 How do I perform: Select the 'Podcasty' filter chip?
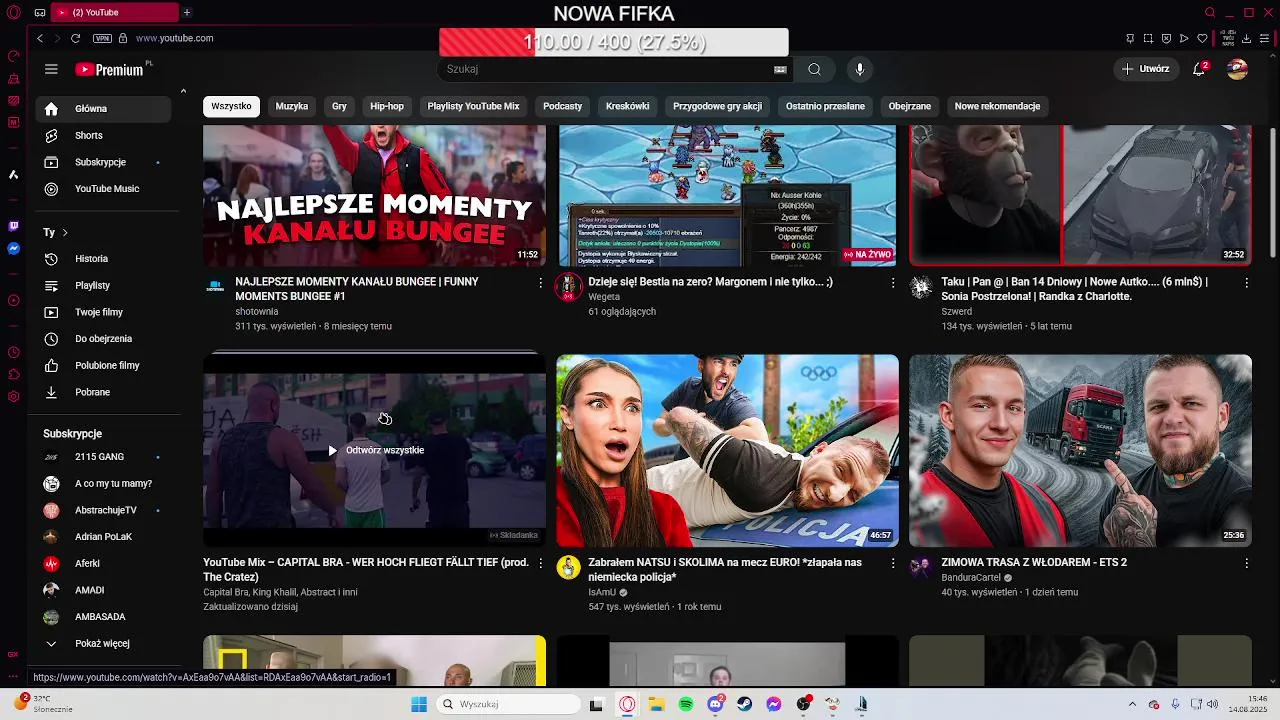[x=562, y=106]
